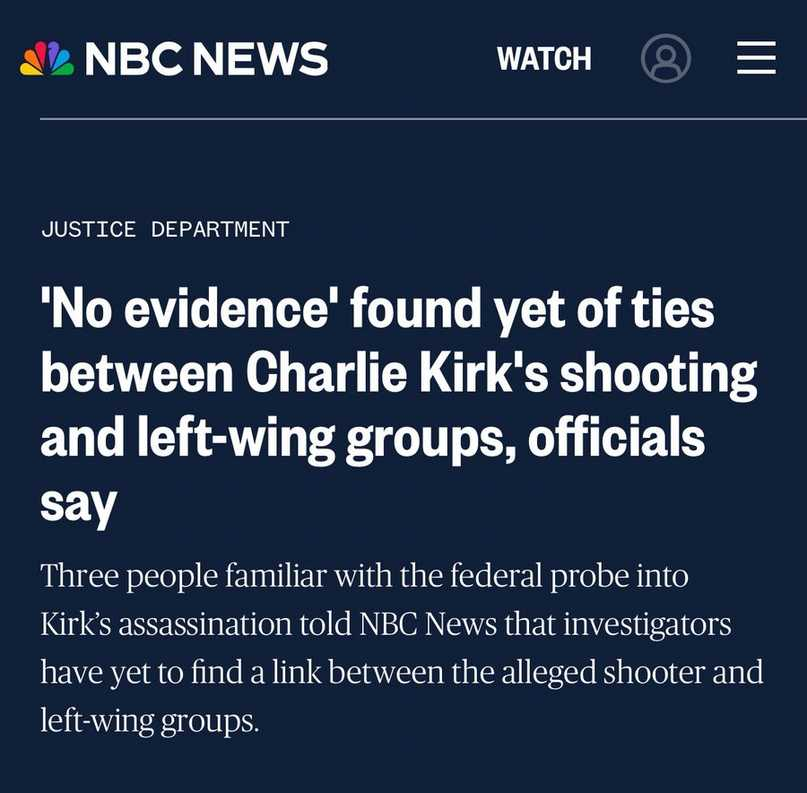The width and height of the screenshot is (807, 793).
Task: Click summary line starting "Three people familiar"
Action: point(364,577)
